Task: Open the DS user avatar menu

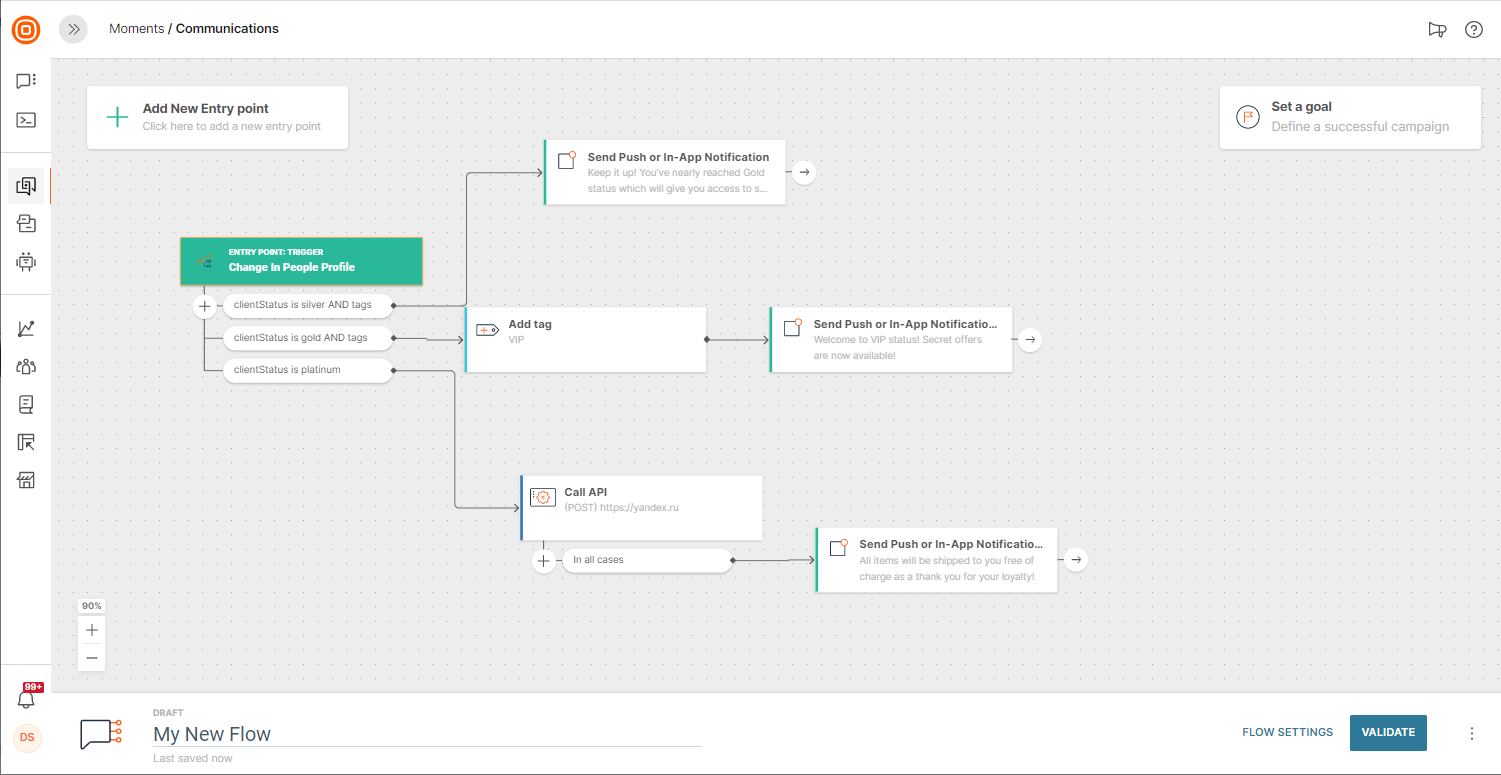Action: coord(27,737)
